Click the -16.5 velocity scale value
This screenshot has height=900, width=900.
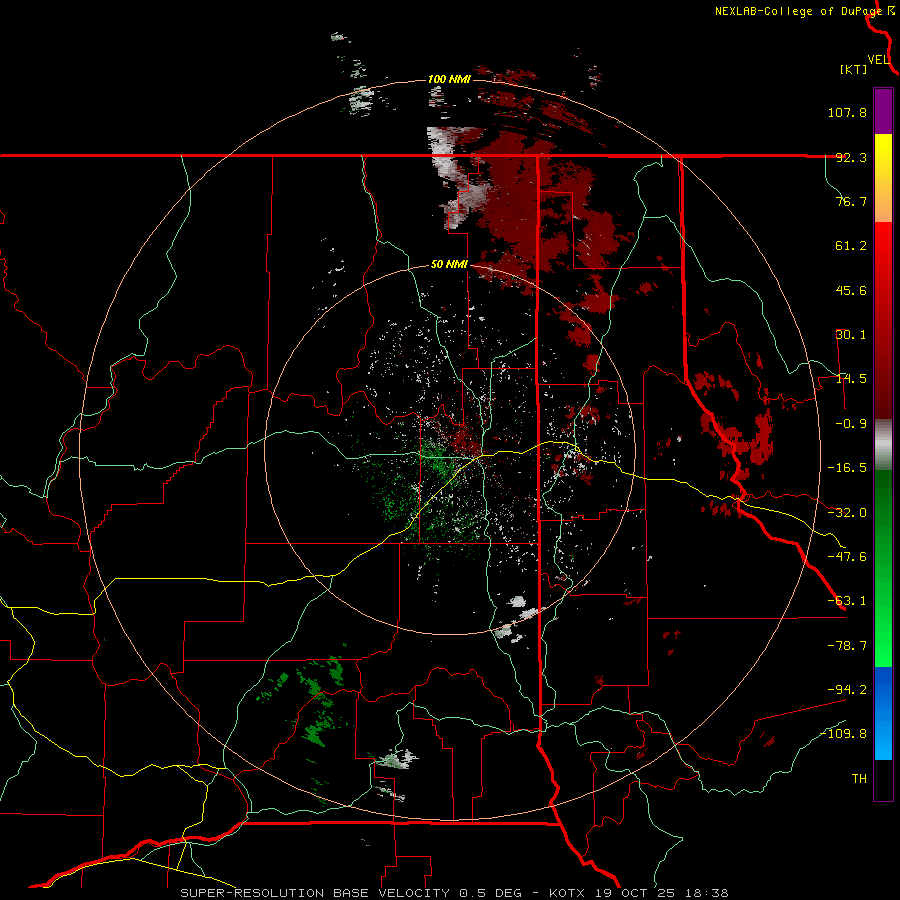coord(847,468)
